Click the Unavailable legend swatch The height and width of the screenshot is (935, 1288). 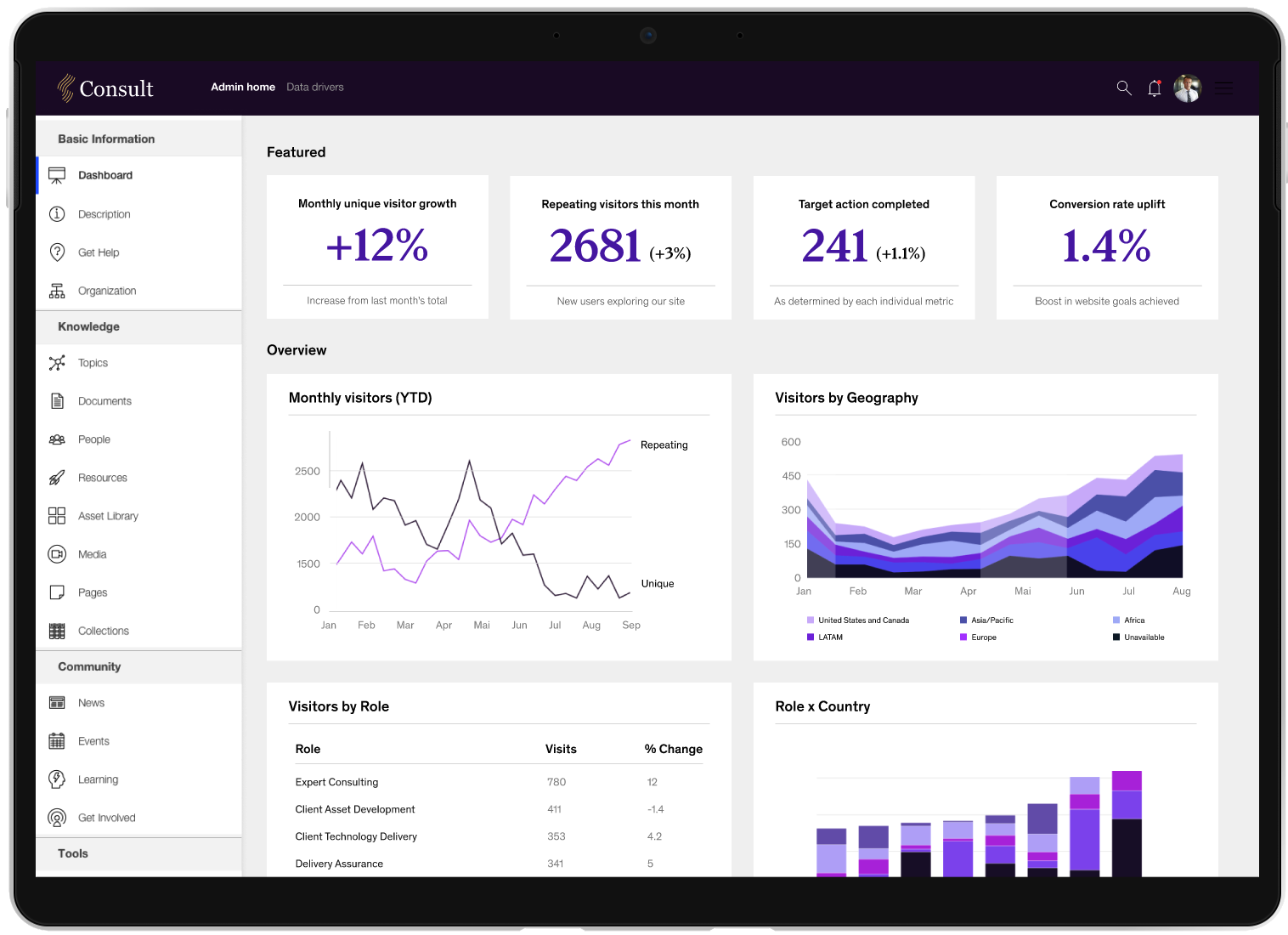tap(1116, 637)
